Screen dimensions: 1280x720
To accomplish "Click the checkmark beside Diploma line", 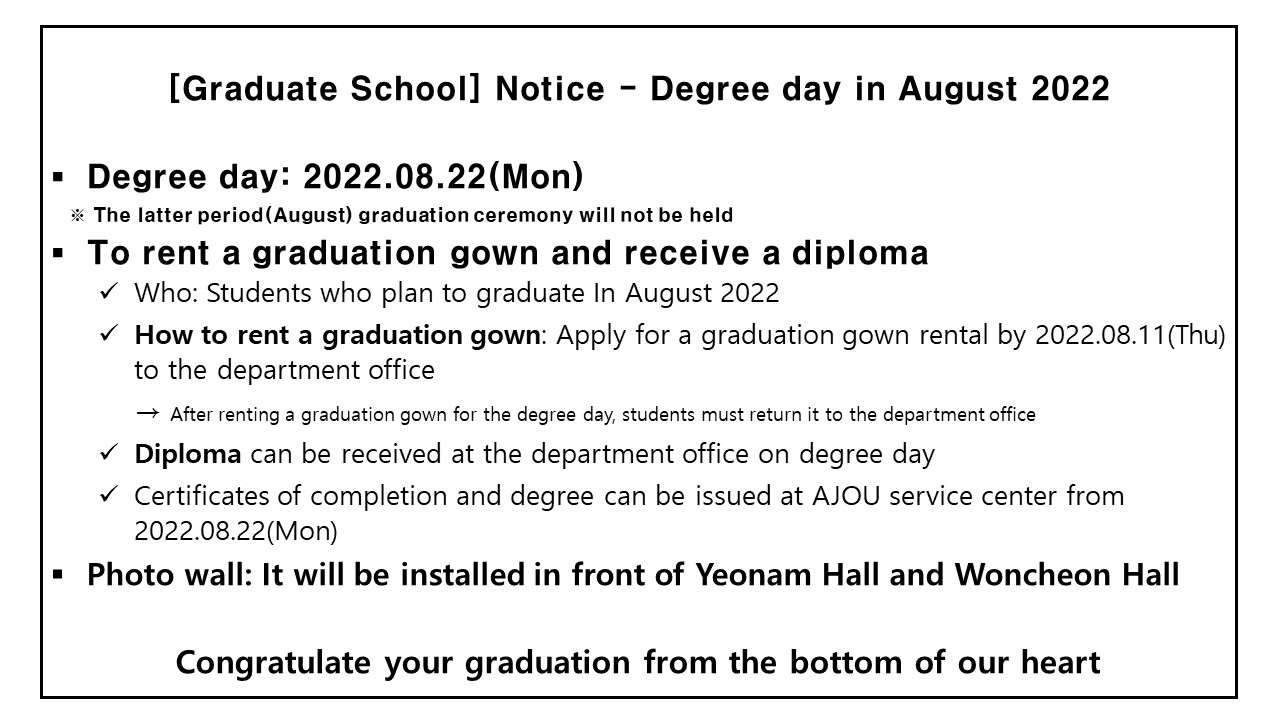I will (110, 453).
